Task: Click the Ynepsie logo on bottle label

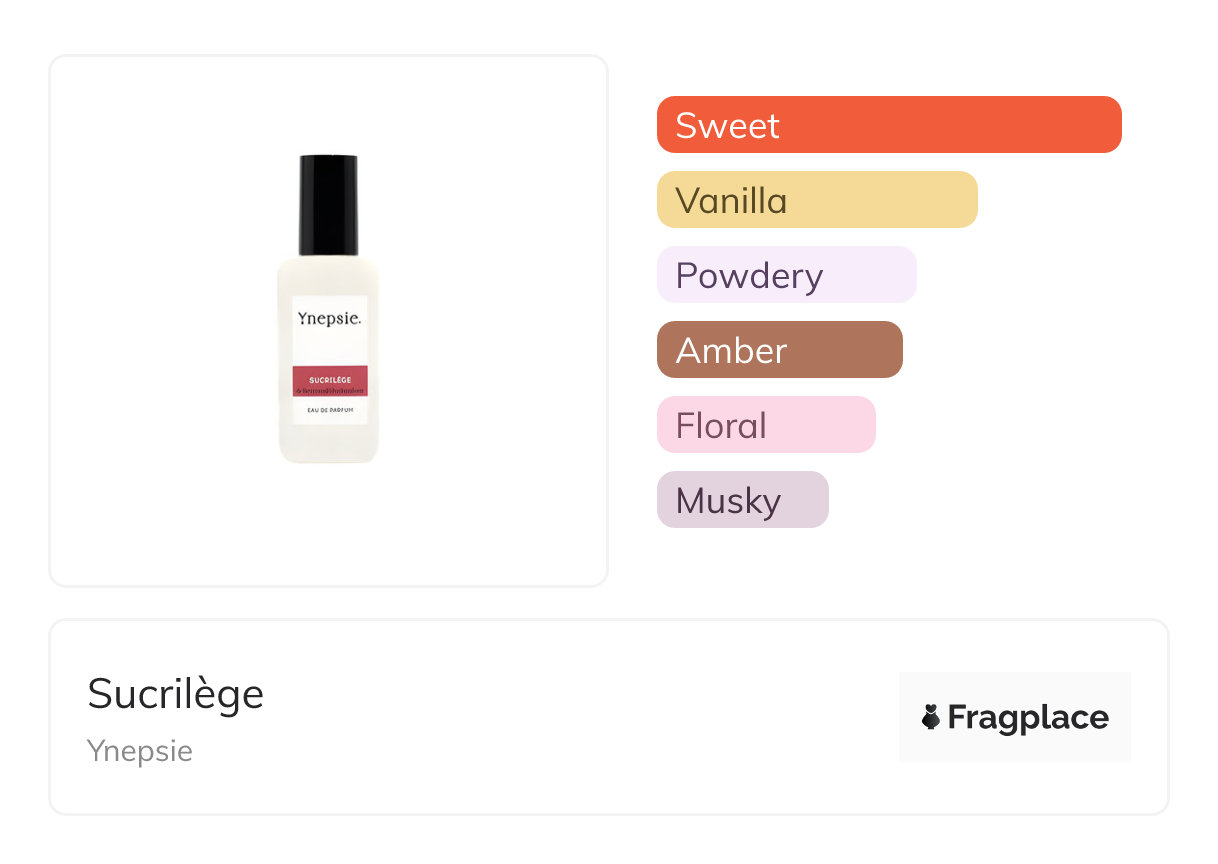Action: [x=329, y=318]
